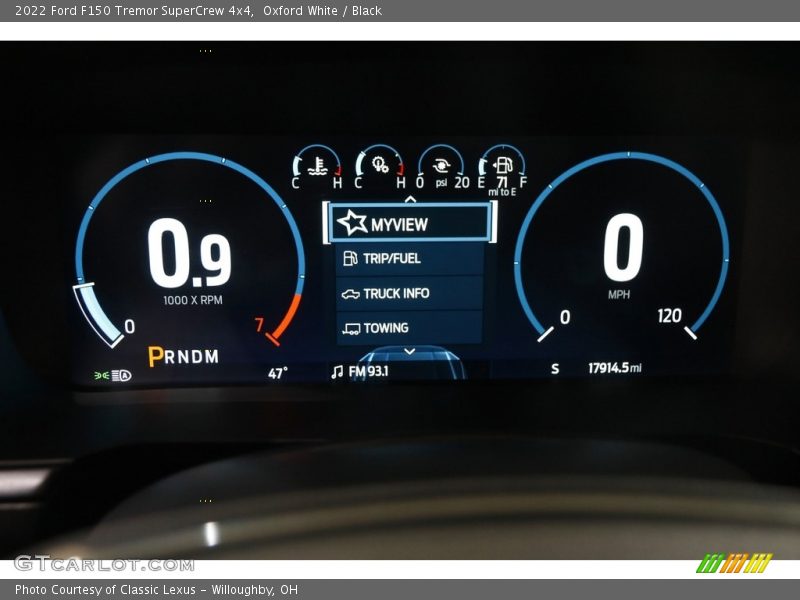Click the large 0 speedometer reading

click(x=623, y=247)
